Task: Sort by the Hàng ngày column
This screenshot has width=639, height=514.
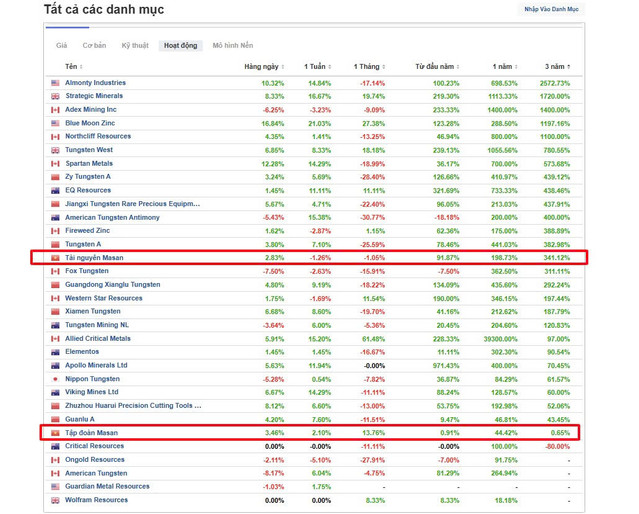Action: 264,66
